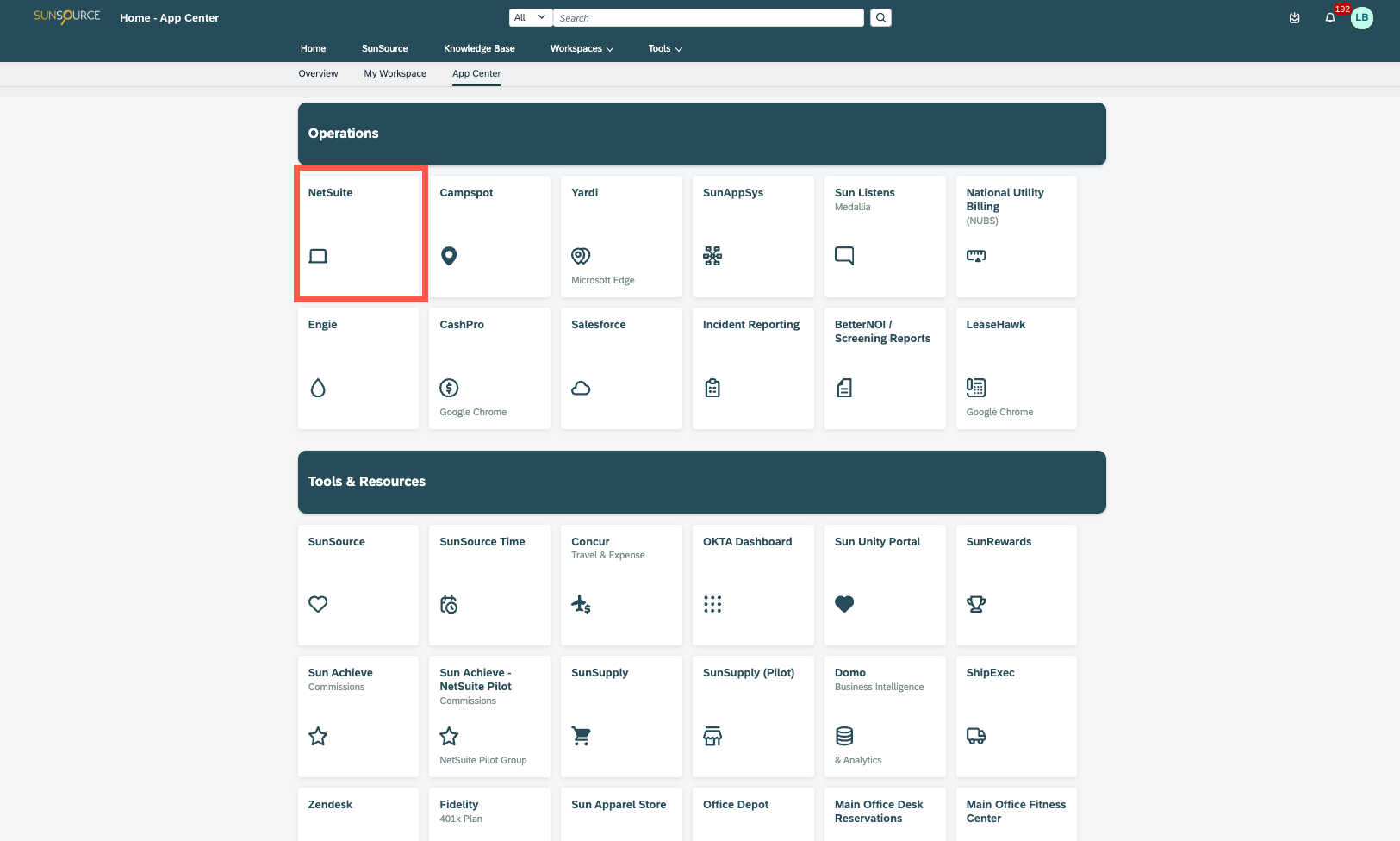1400x841 pixels.
Task: Click the search magnifier button
Action: (x=880, y=17)
